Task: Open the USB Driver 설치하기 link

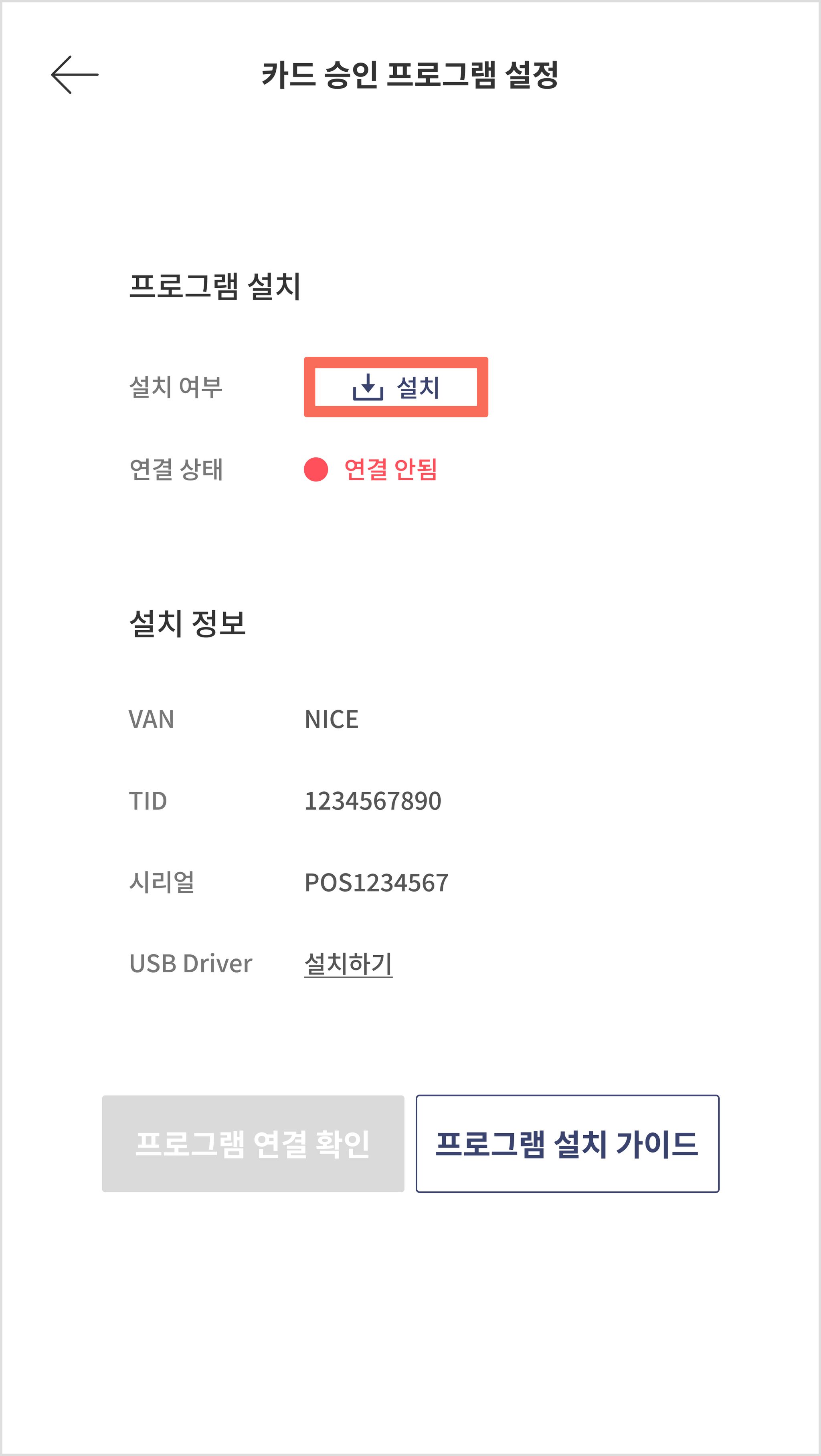Action: (x=348, y=964)
